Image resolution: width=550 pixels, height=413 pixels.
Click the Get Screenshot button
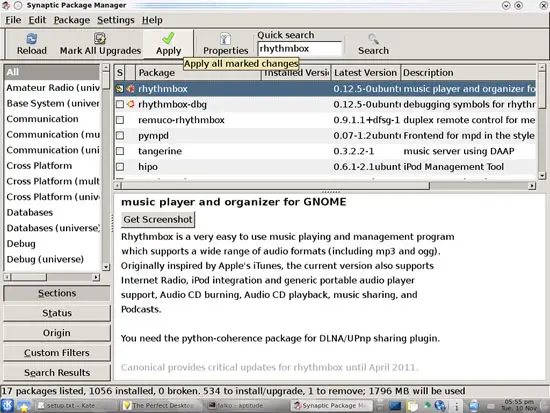tap(158, 219)
